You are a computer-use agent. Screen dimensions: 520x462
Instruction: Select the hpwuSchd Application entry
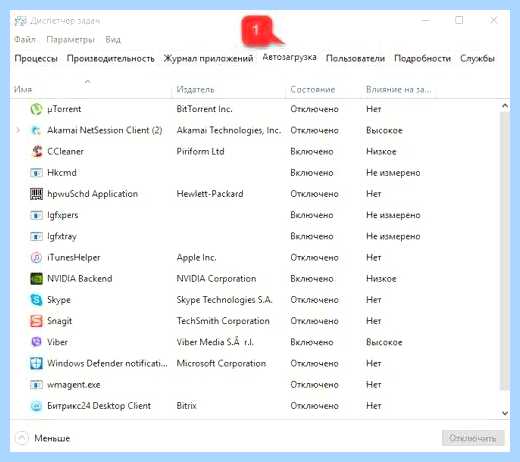[92, 194]
